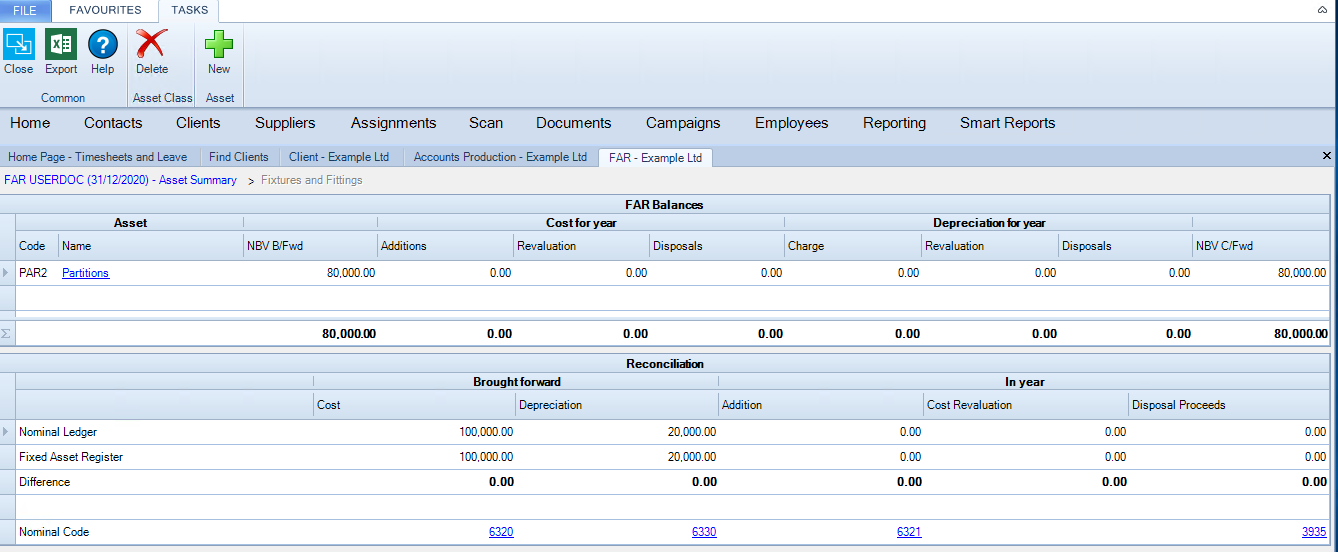The image size is (1338, 552).
Task: Select the 80,000.00 NBV B/Fwd cell for Partitions
Action: tap(310, 272)
